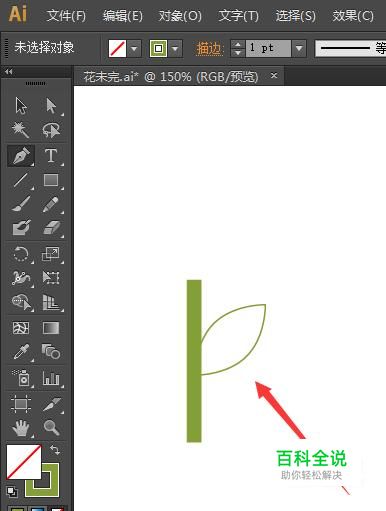Image resolution: width=386 pixels, height=511 pixels.
Task: Select the Blend tool
Action: (51, 352)
